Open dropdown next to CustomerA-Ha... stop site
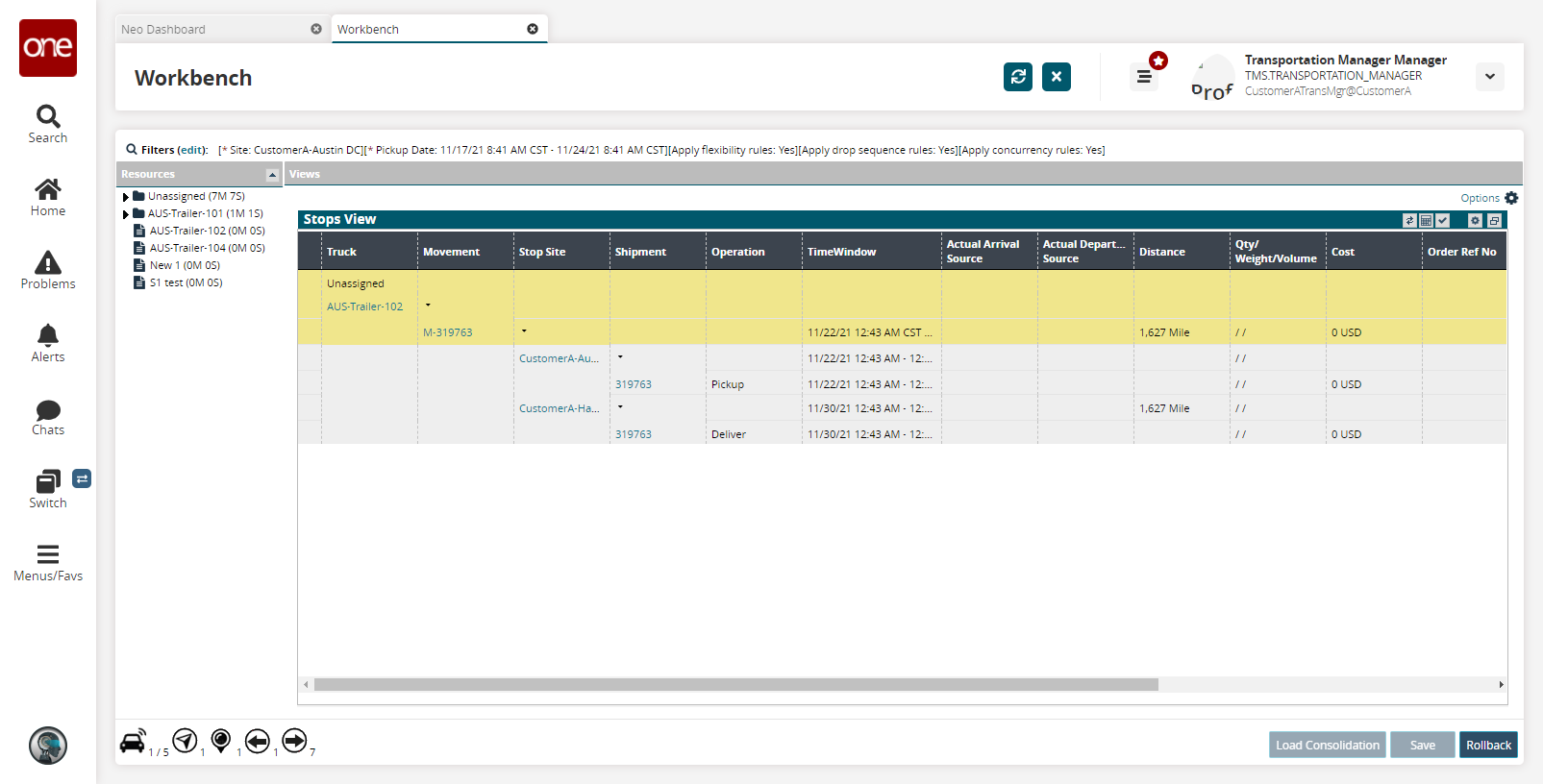The width and height of the screenshot is (1543, 784). click(620, 407)
